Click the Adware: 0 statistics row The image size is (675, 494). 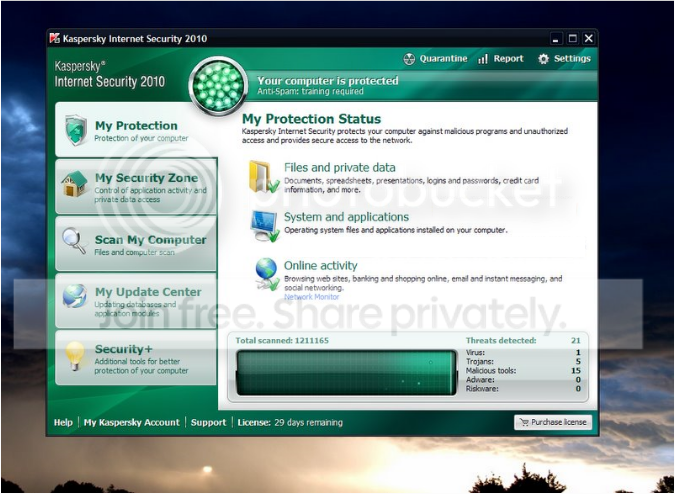523,380
